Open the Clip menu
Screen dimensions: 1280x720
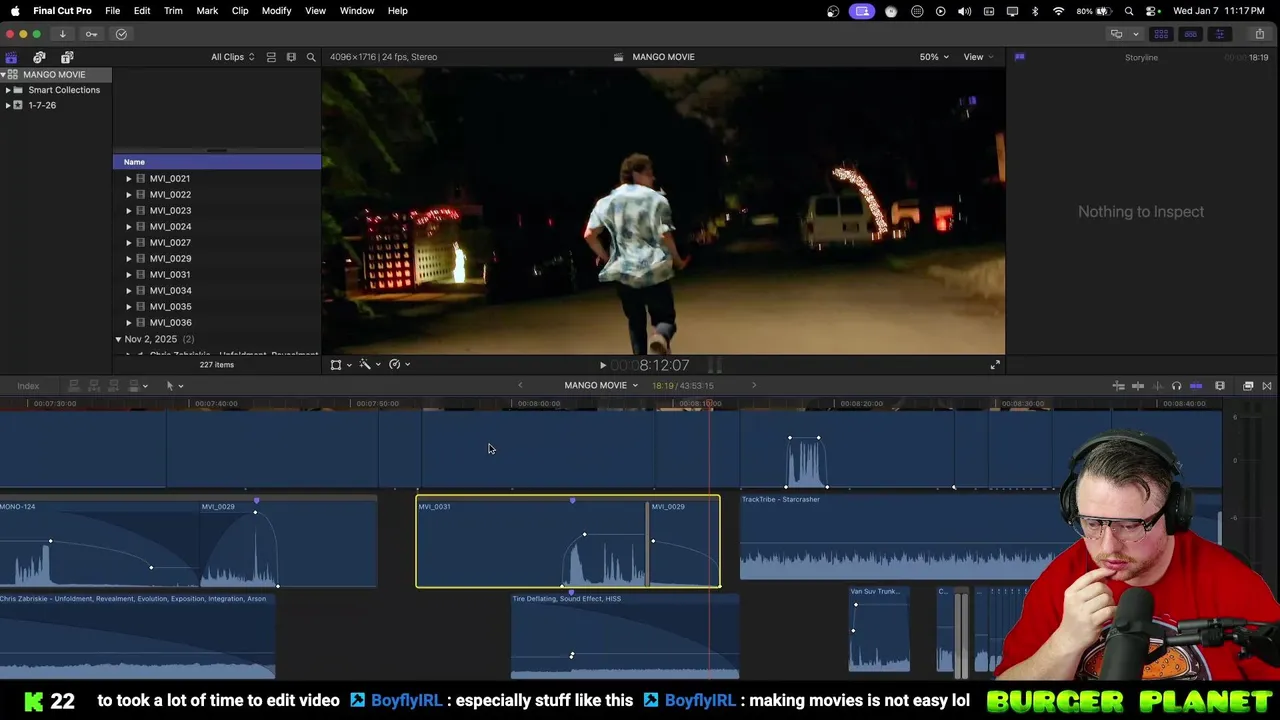pyautogui.click(x=240, y=11)
